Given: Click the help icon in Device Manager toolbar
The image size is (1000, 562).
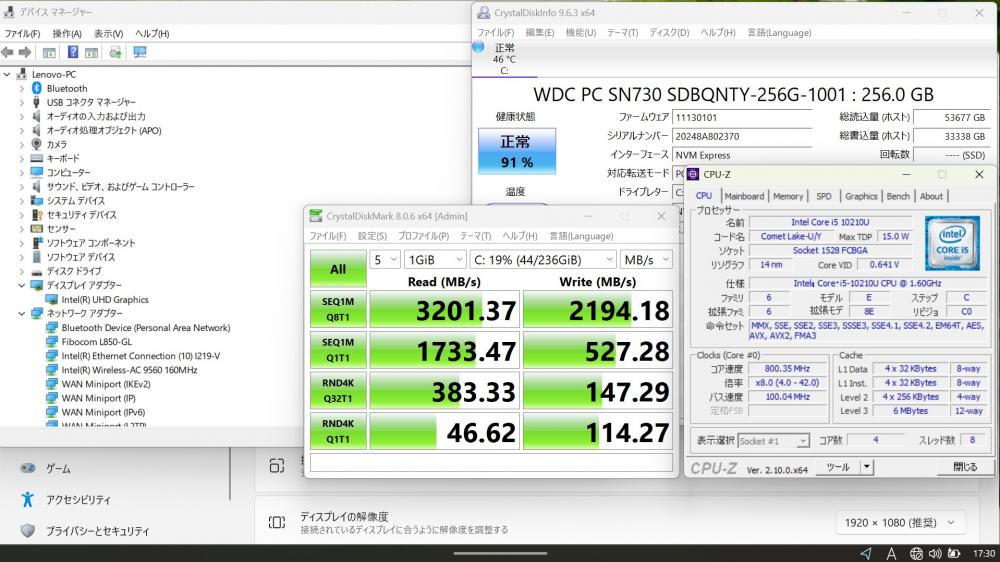Looking at the screenshot, I should [73, 52].
